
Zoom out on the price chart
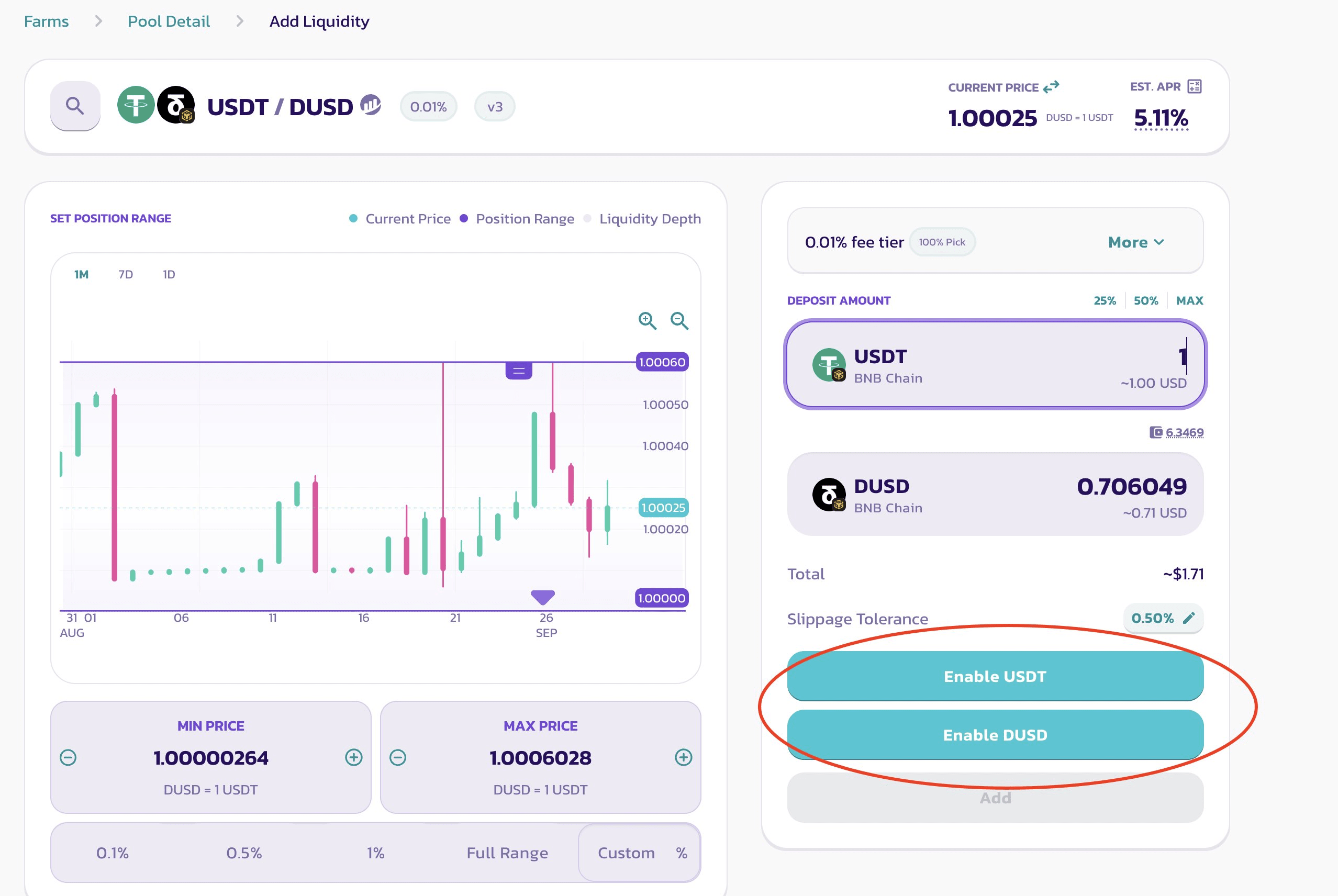point(679,321)
